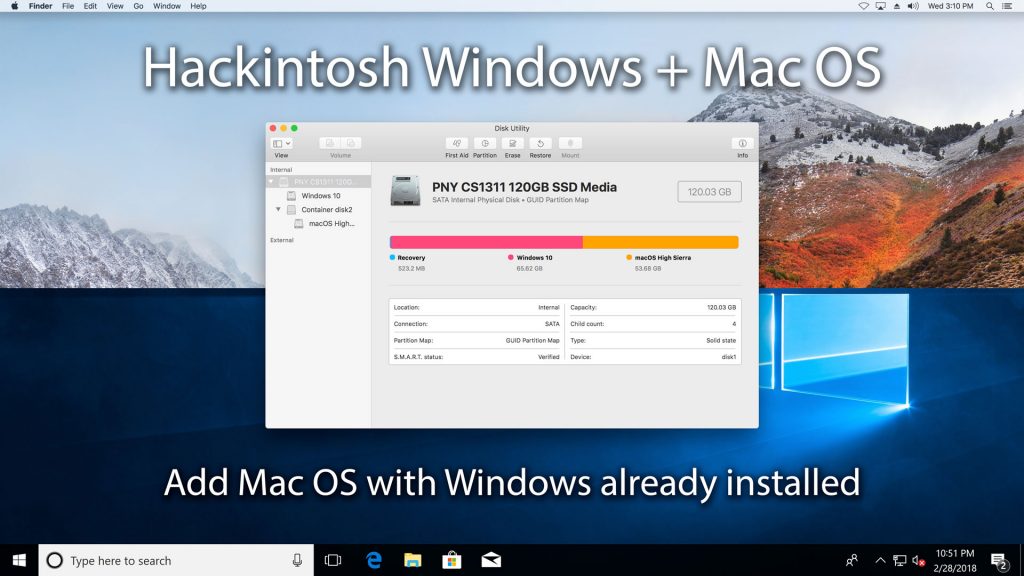Click the 'Device:' disk1 row
Viewport: 1024px width, 576px height.
tap(653, 357)
